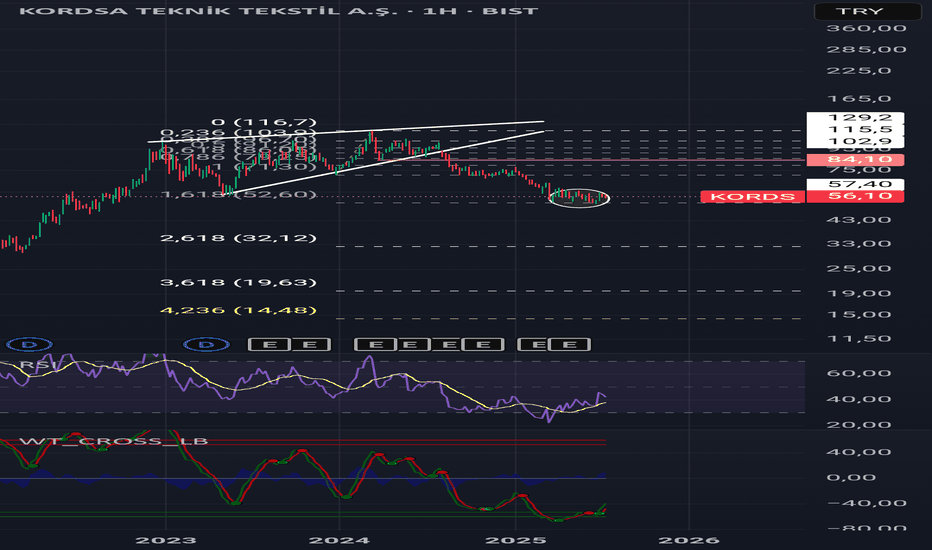Click the dividend D marker in early 2023

click(x=206, y=344)
